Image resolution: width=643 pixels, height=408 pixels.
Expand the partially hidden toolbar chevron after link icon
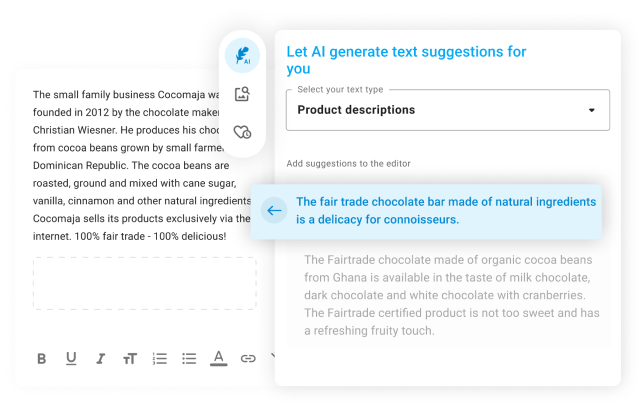(x=273, y=357)
